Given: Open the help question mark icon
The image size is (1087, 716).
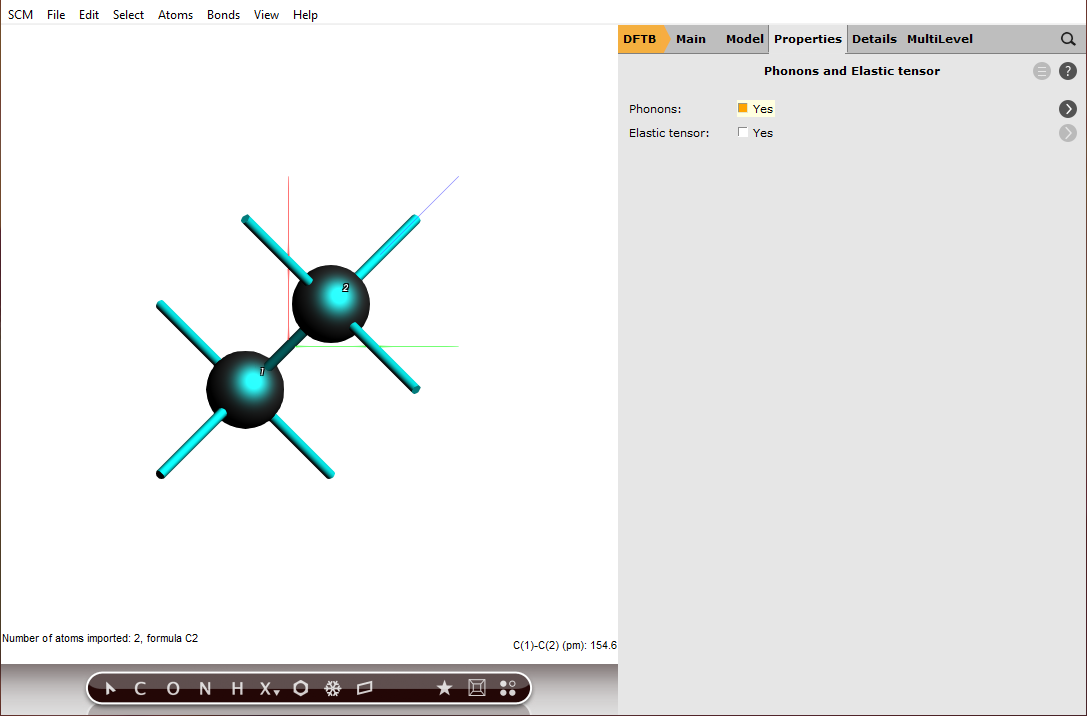Looking at the screenshot, I should (1068, 71).
